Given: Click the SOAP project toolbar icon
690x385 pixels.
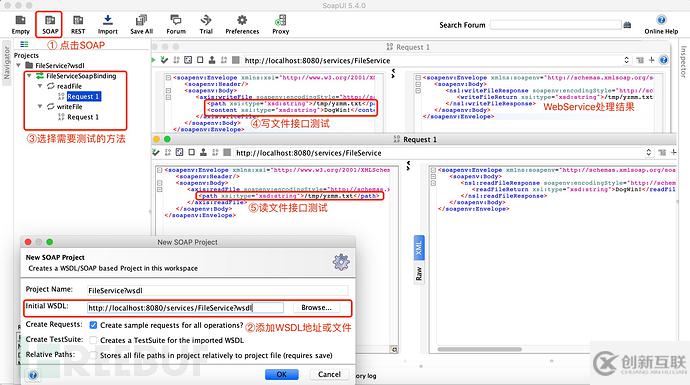Looking at the screenshot, I should click(50, 25).
